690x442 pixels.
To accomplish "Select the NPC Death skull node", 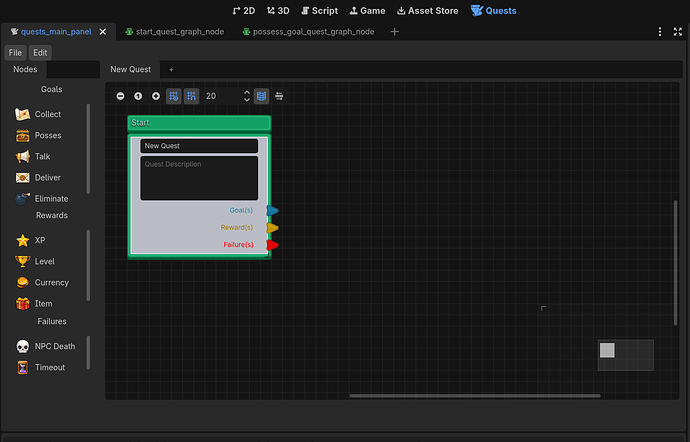I will tap(45, 346).
